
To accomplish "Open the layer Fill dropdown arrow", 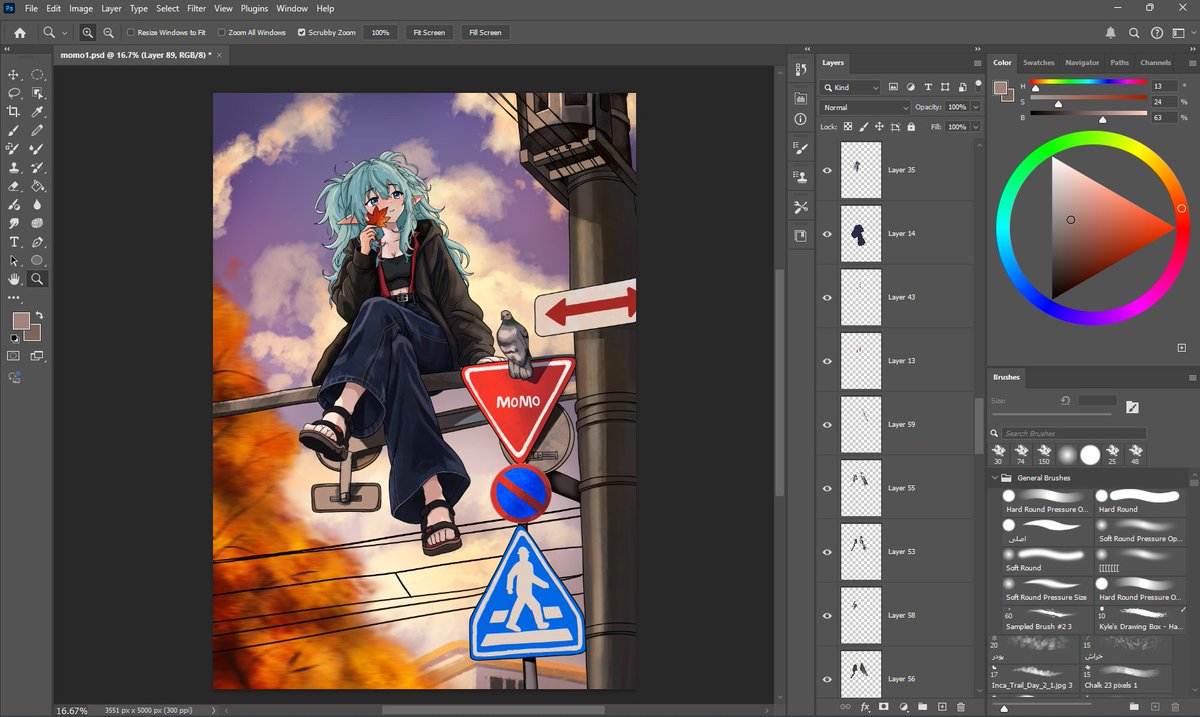I will [x=975, y=127].
